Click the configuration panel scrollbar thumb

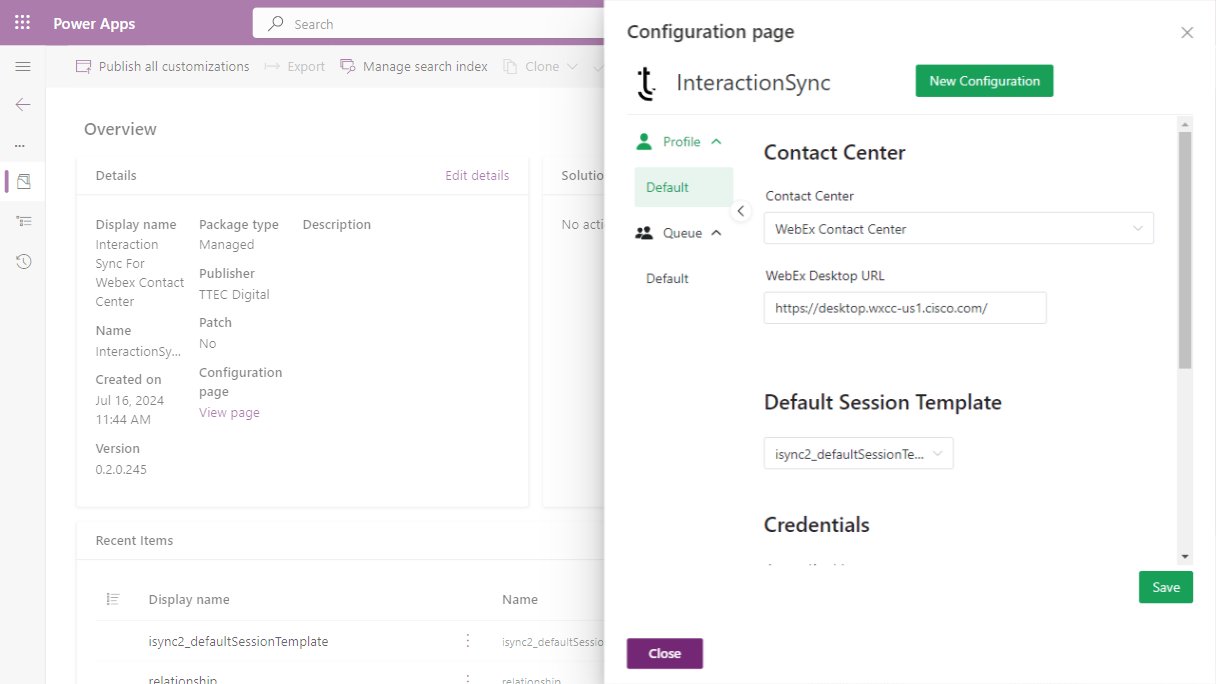pyautogui.click(x=1185, y=250)
